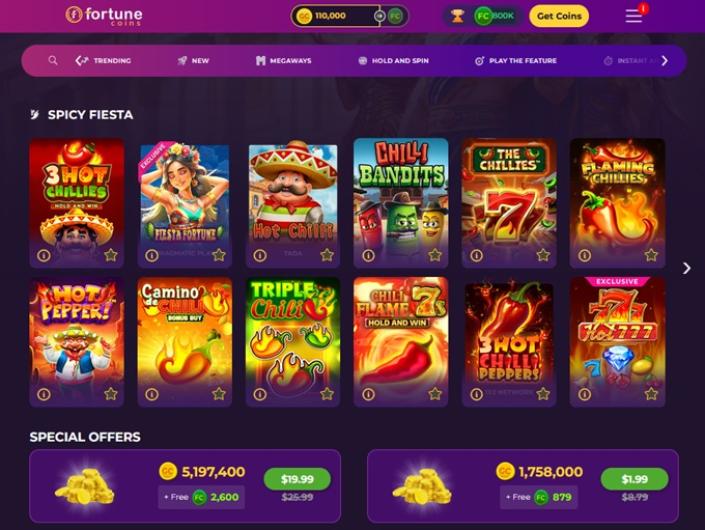Screen dimensions: 705x530
Task: Buy the $19.99 coin offer
Action: coord(297,479)
